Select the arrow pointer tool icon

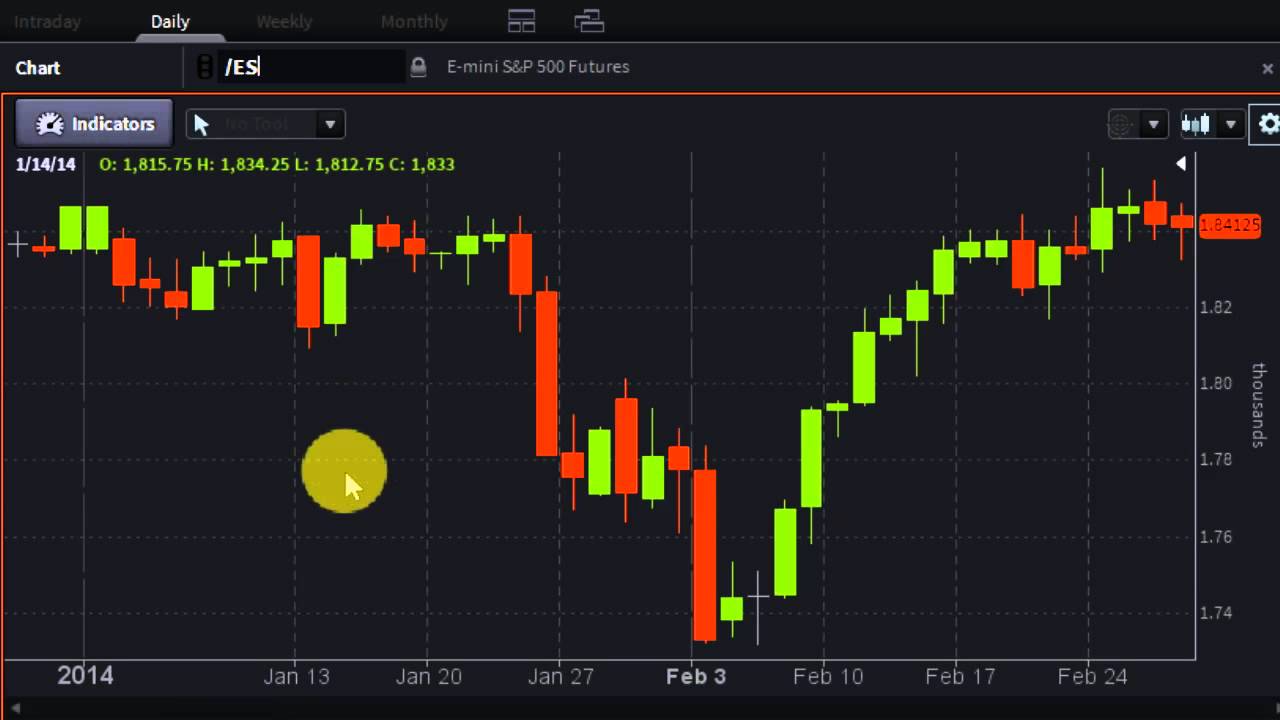click(202, 124)
